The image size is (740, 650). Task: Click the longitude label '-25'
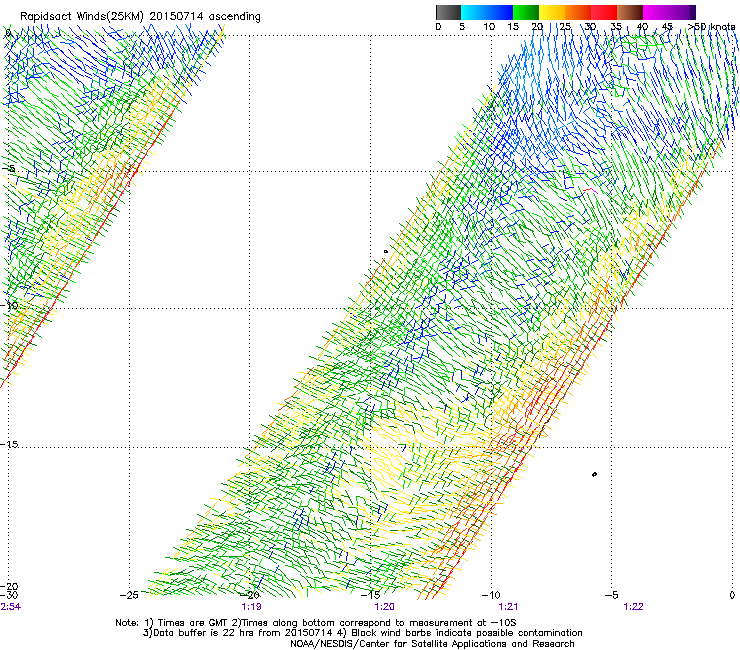pos(129,595)
